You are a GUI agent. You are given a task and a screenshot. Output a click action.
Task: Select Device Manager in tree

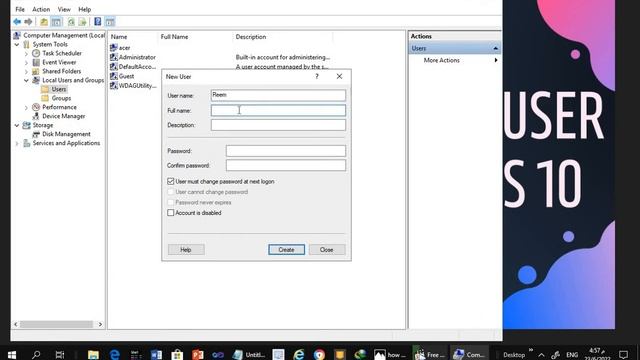click(59, 116)
